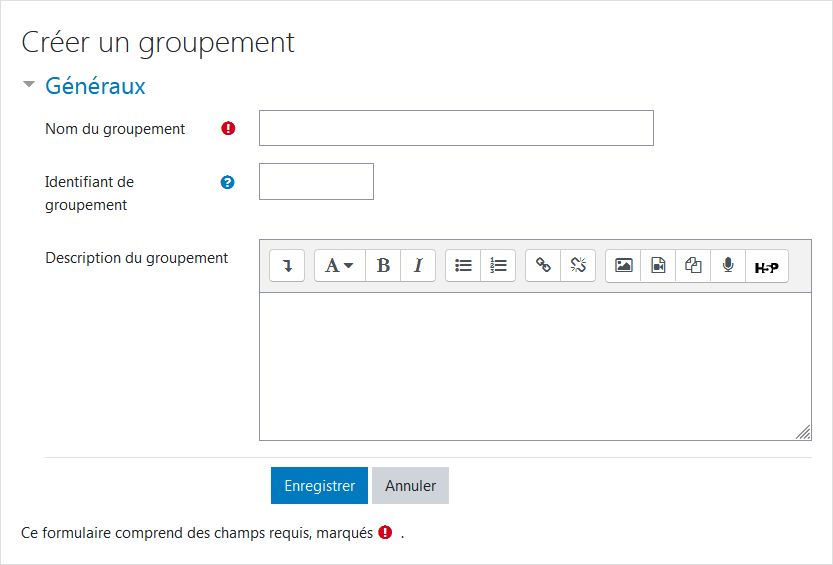This screenshot has width=833, height=565.
Task: Click the Généraux section heading
Action: (95, 86)
